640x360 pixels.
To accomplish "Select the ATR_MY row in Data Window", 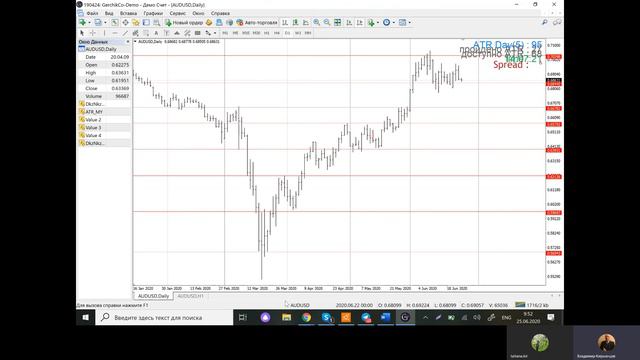I will [x=104, y=112].
